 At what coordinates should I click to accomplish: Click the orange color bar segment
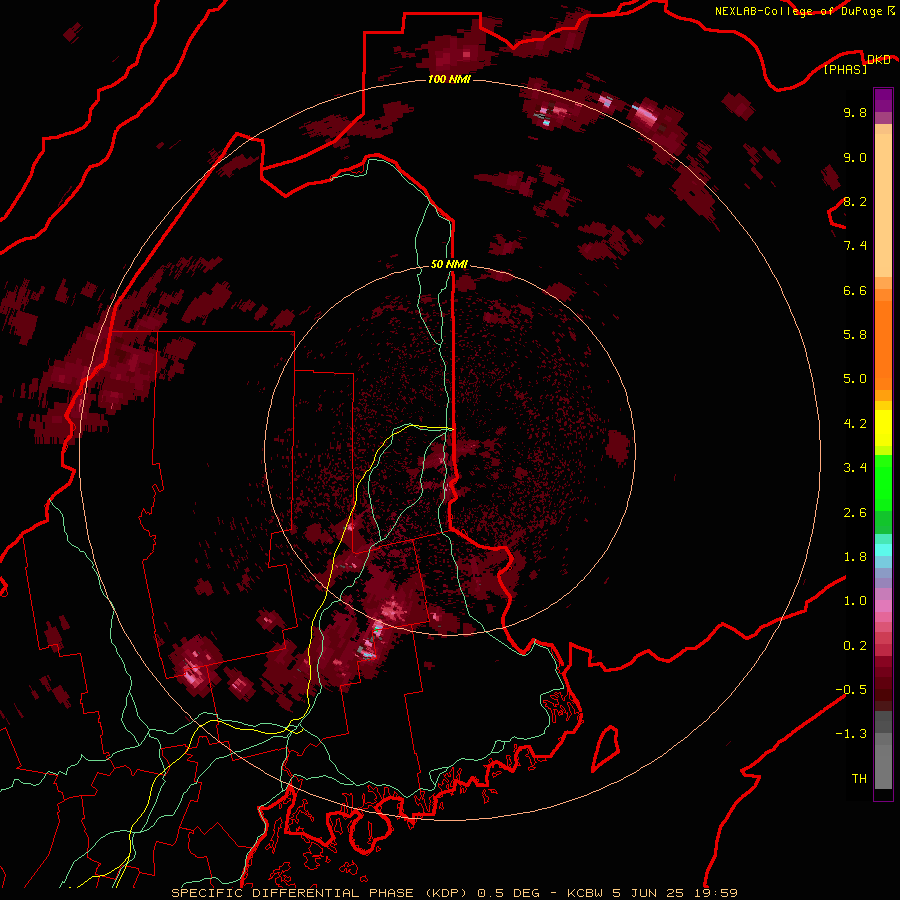pyautogui.click(x=883, y=345)
